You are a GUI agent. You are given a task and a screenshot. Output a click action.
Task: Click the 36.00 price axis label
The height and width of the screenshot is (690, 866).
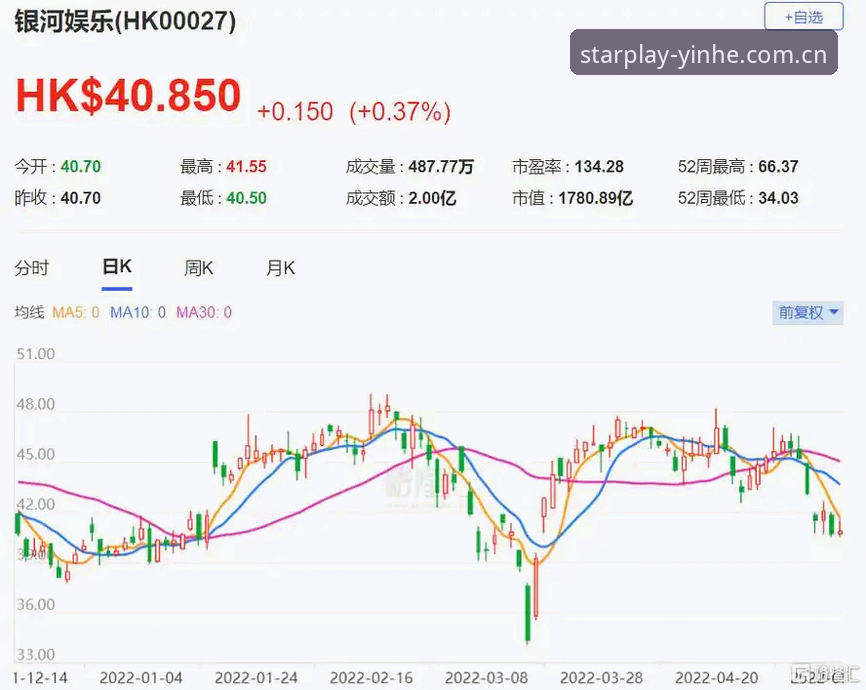tap(36, 604)
